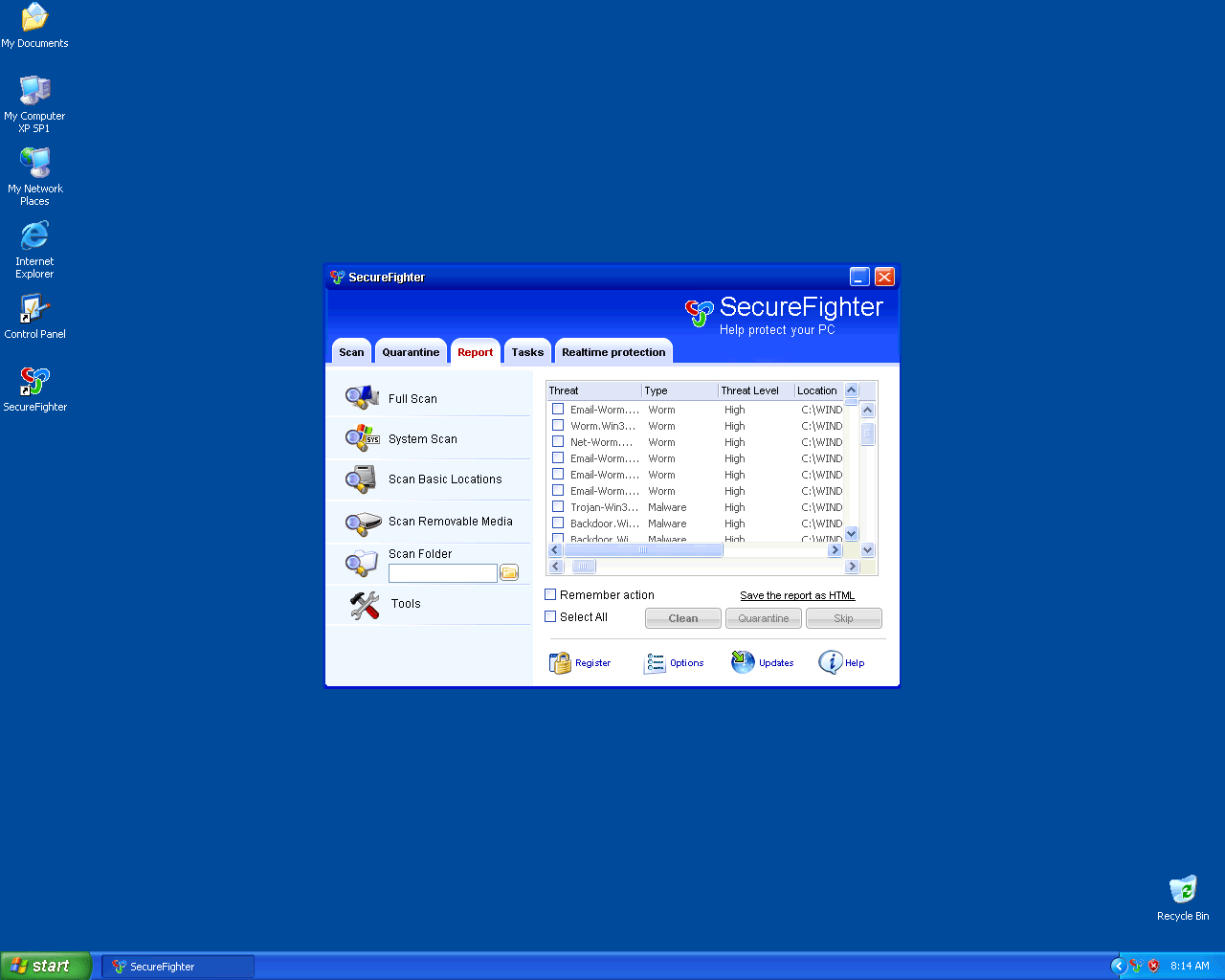Image resolution: width=1225 pixels, height=980 pixels.
Task: Open the Realtime protection tab
Action: coord(612,352)
